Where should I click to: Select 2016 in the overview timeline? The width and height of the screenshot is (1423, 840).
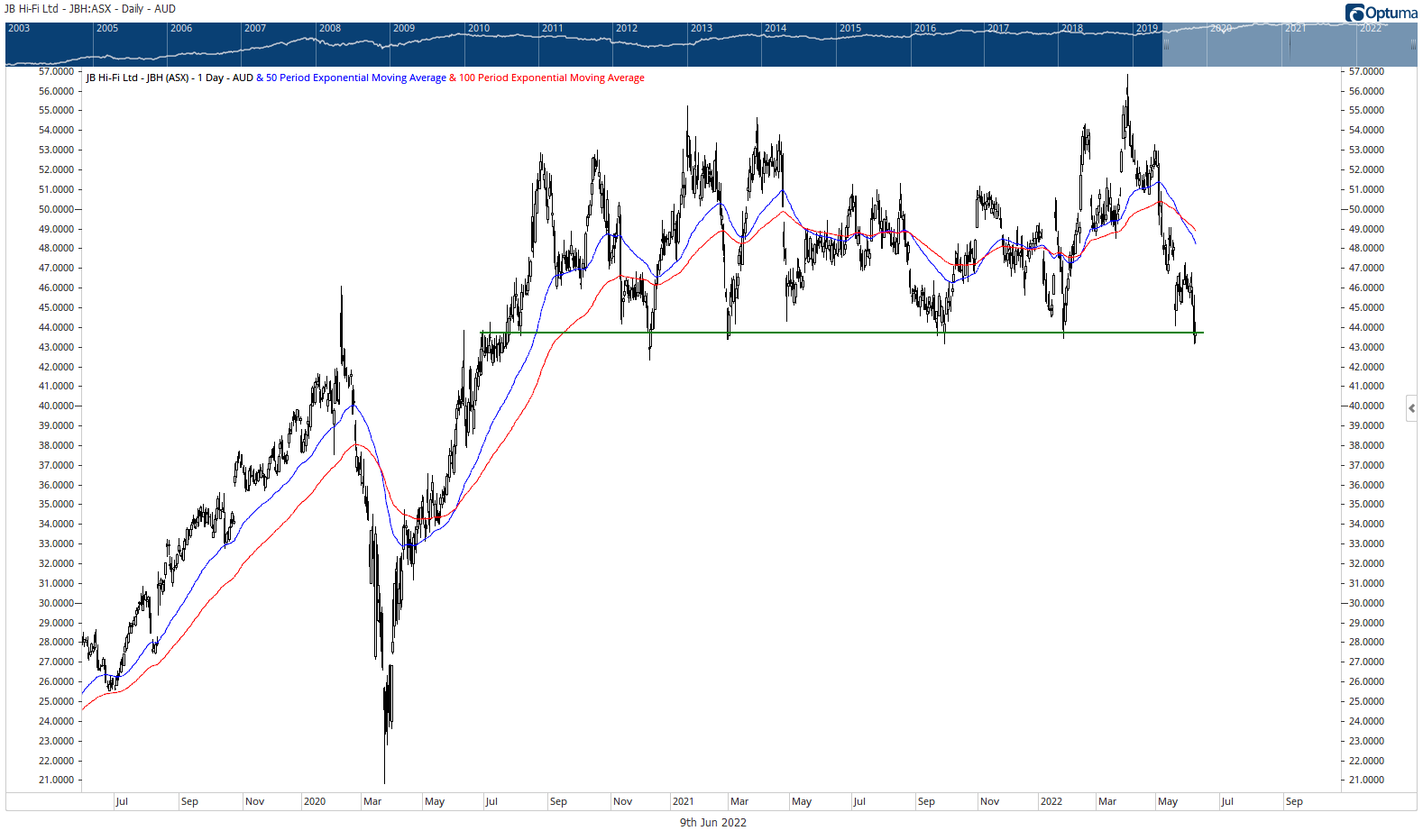[925, 29]
